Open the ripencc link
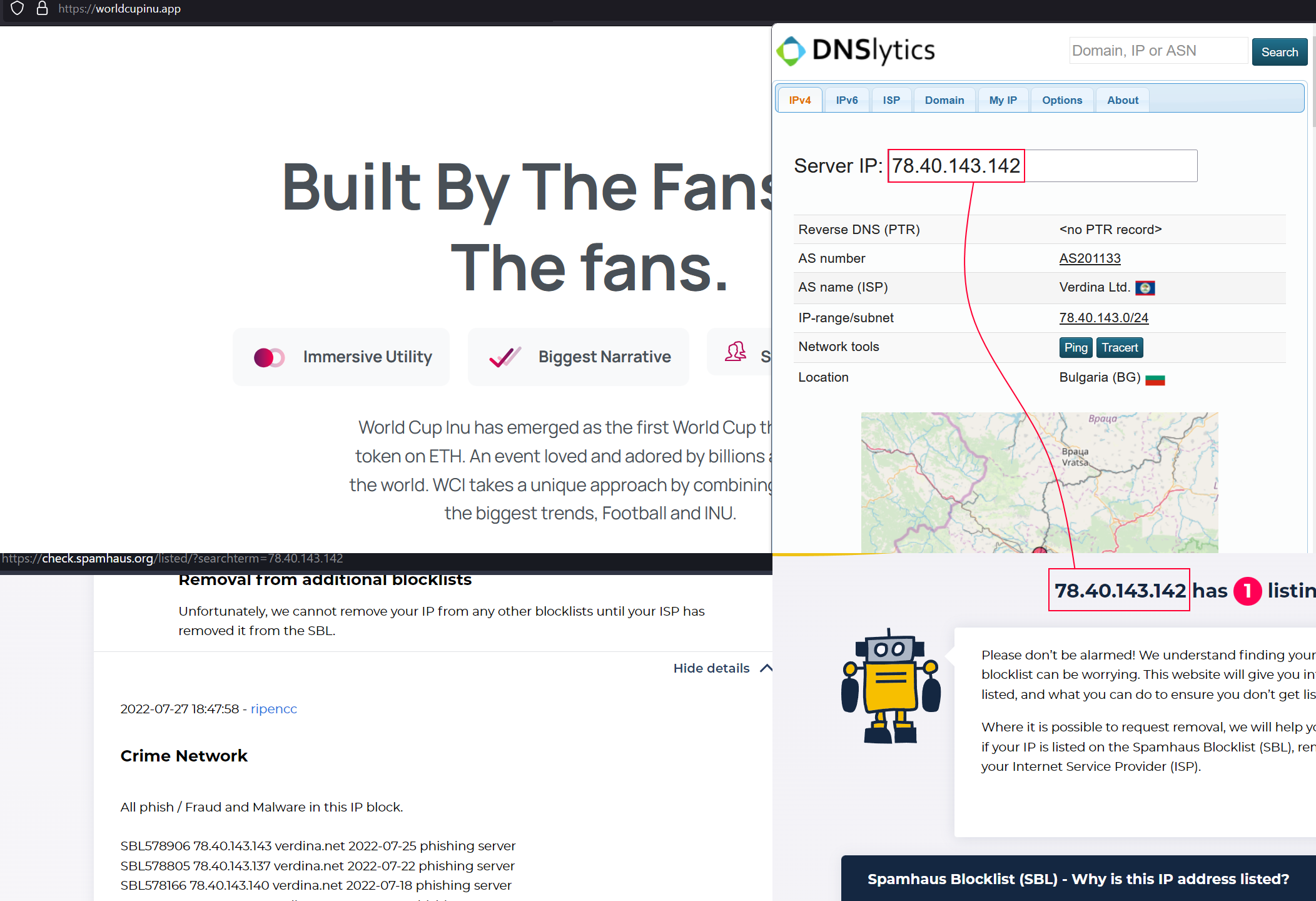This screenshot has width=1316, height=901. pyautogui.click(x=273, y=708)
